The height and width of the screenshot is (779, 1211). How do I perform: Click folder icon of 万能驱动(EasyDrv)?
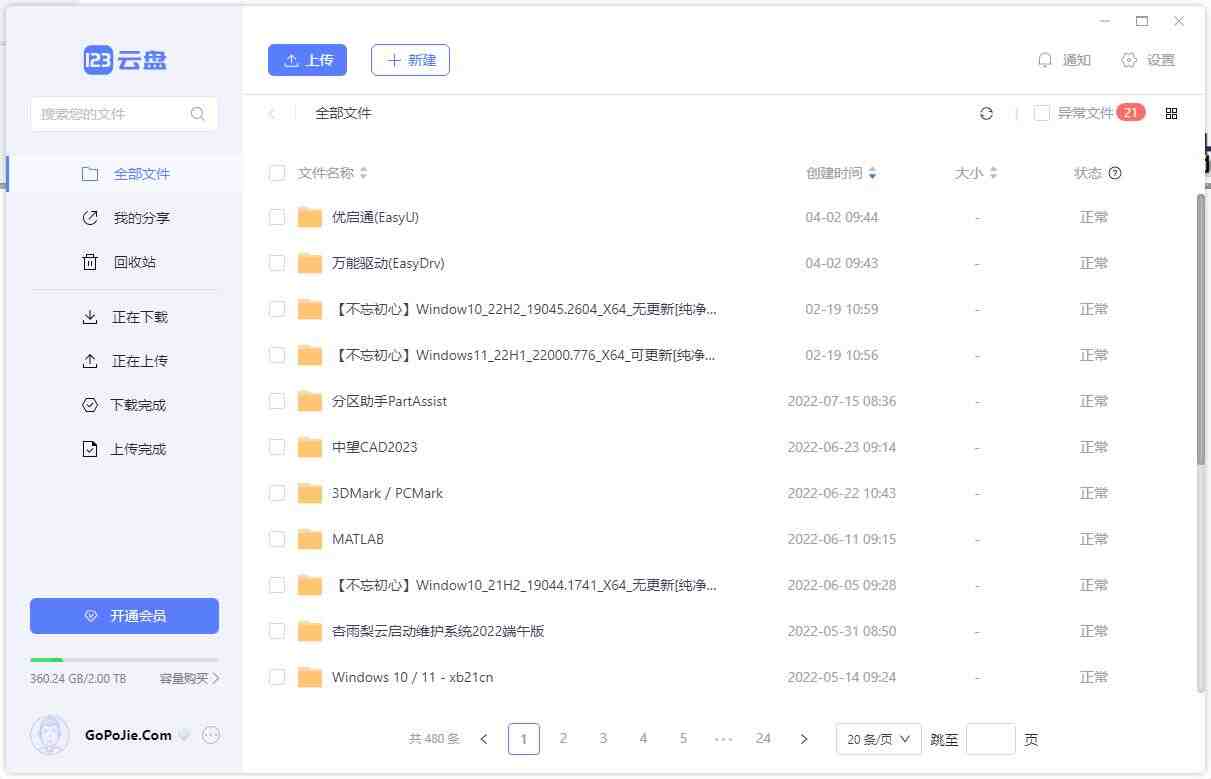pos(310,263)
